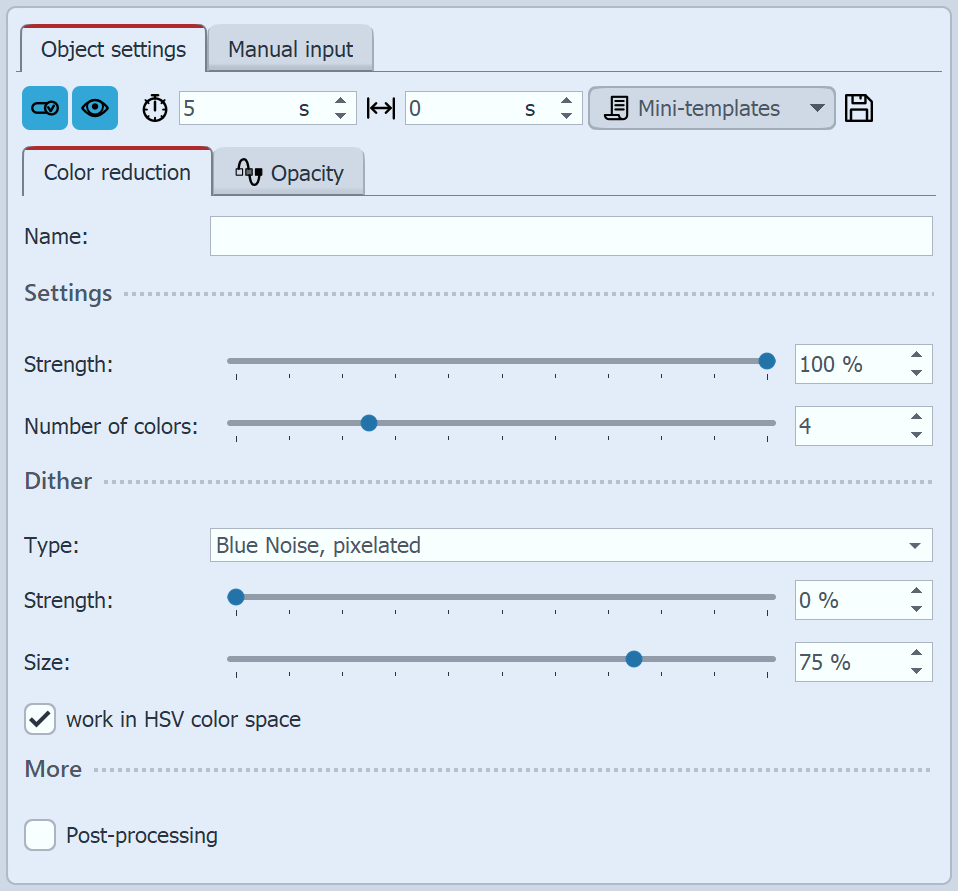This screenshot has height=891, width=958.
Task: Click the eye visibility icon in the toolbar
Action: tap(95, 107)
